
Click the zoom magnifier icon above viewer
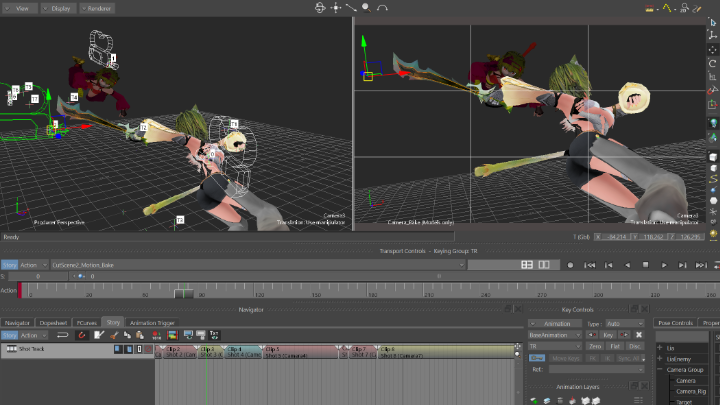(x=366, y=8)
